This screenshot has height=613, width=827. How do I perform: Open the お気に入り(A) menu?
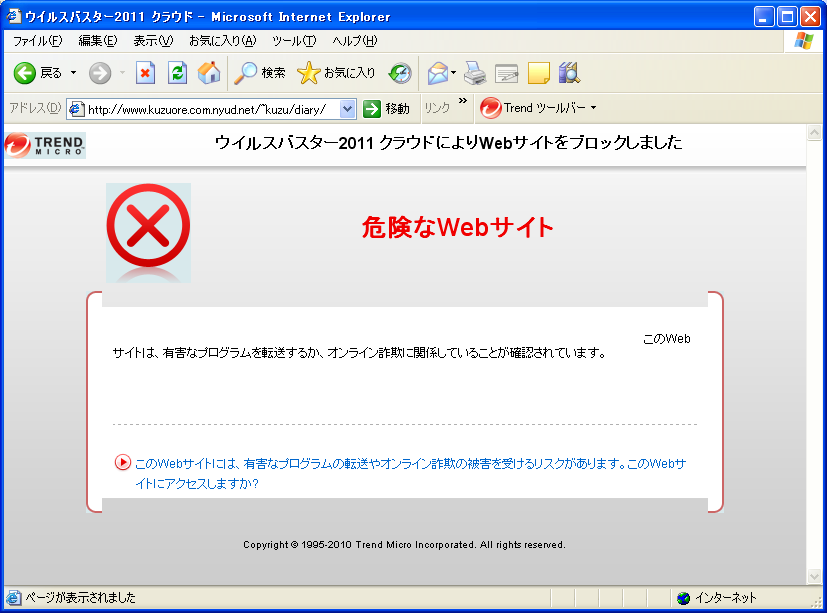click(x=223, y=41)
